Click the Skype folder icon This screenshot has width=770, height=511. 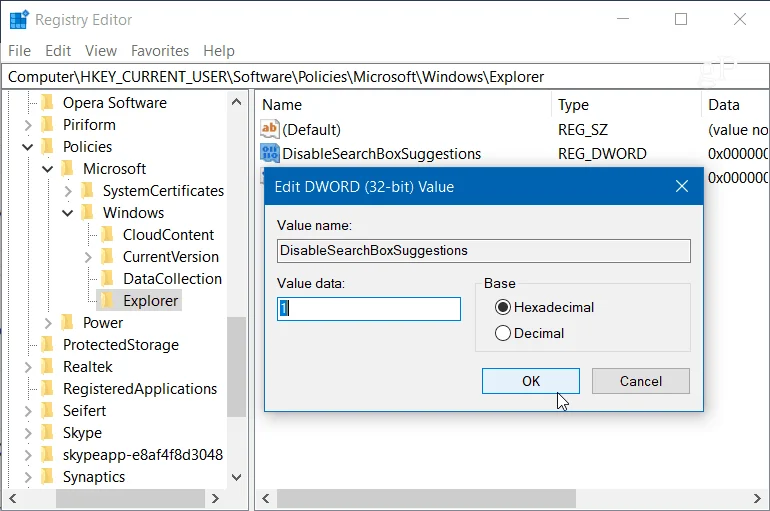point(47,432)
